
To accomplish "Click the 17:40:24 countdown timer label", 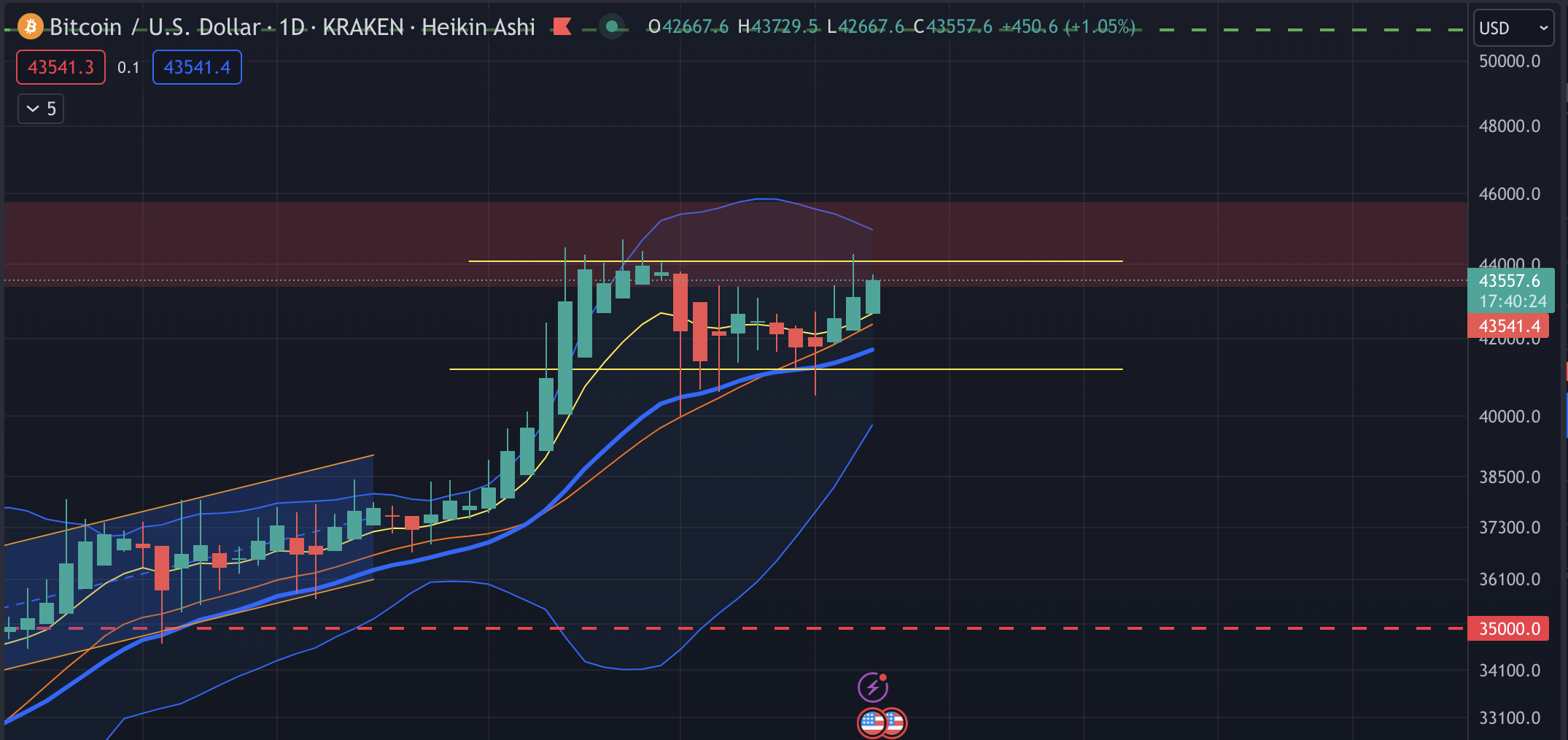I will pos(1513,301).
